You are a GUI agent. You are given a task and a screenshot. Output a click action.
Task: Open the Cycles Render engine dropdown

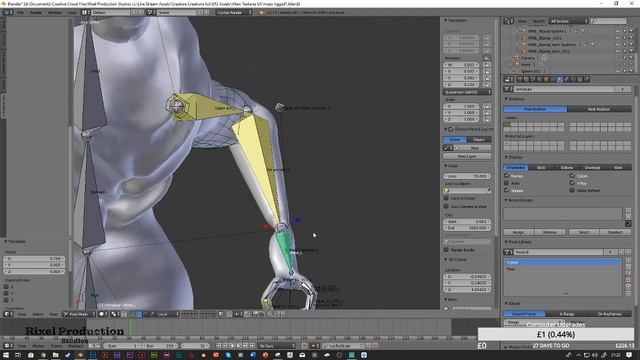point(234,13)
